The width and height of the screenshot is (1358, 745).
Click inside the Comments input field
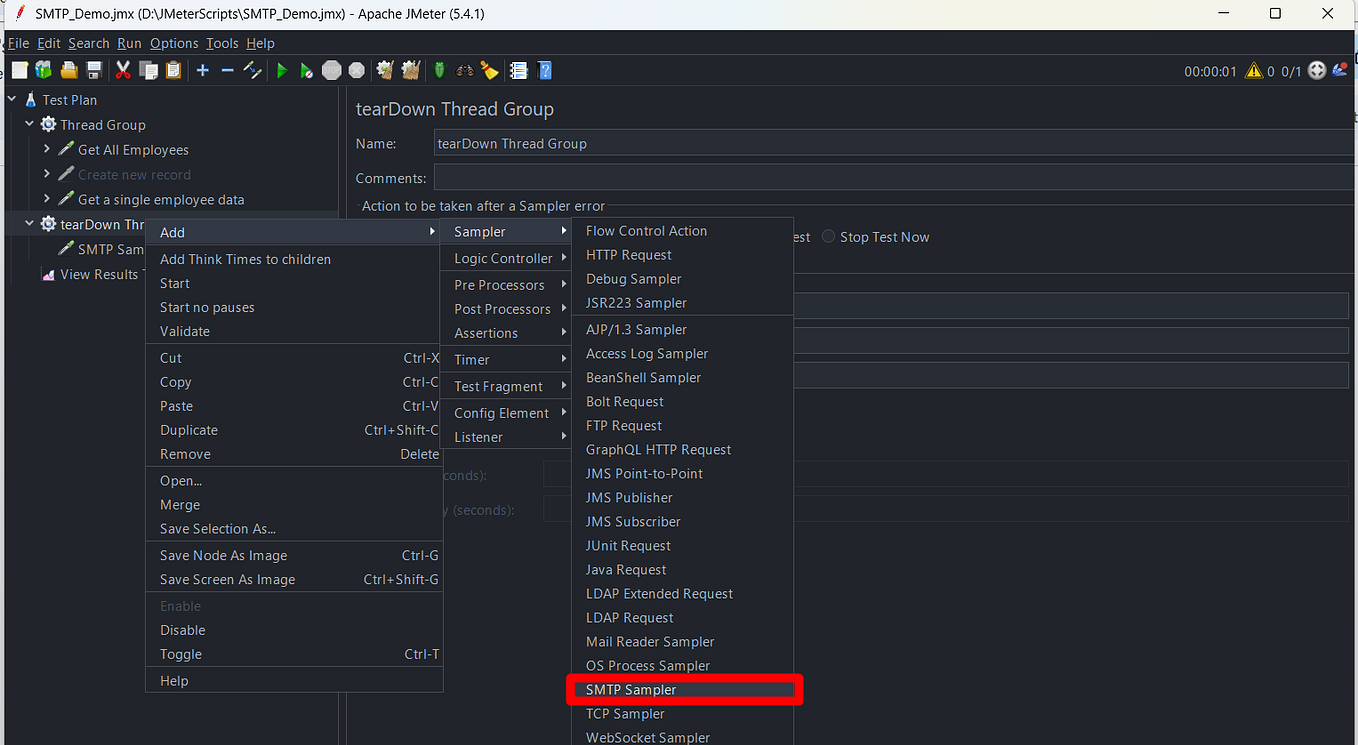[700, 177]
